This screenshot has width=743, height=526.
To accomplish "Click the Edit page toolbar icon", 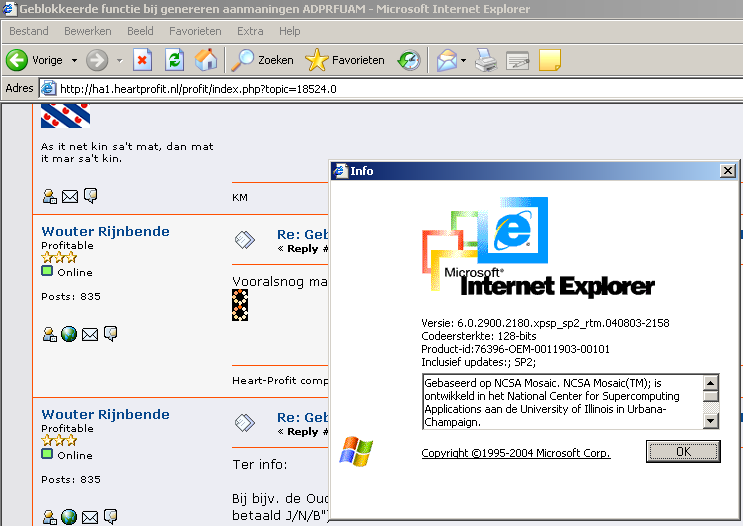I will 517,60.
